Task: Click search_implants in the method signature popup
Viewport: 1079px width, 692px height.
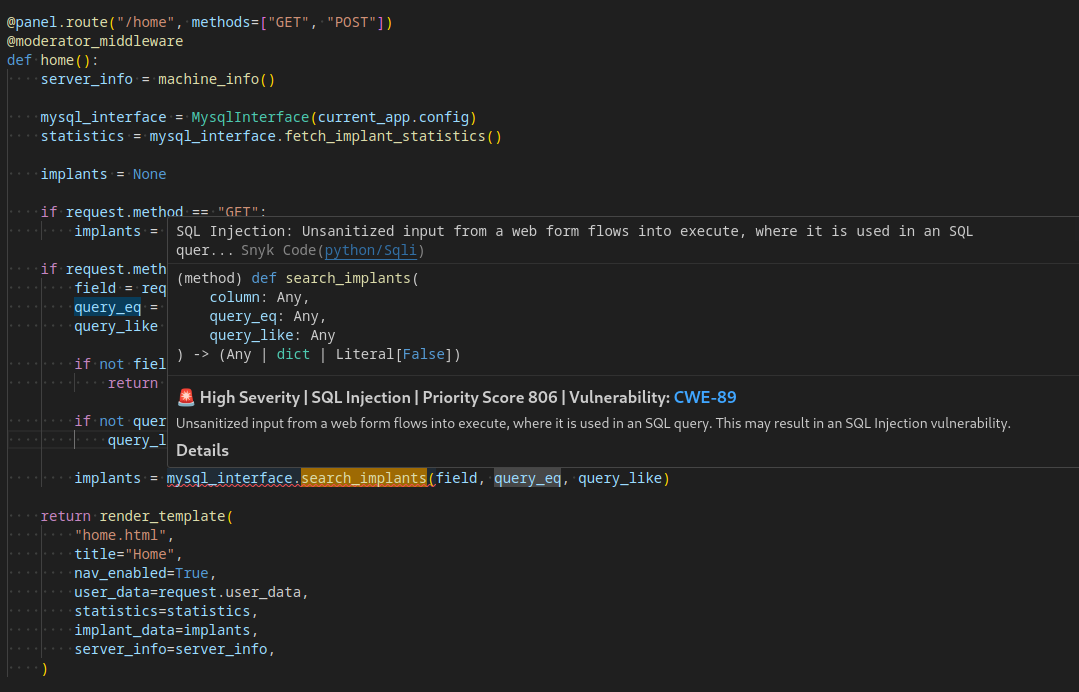Action: click(x=348, y=279)
